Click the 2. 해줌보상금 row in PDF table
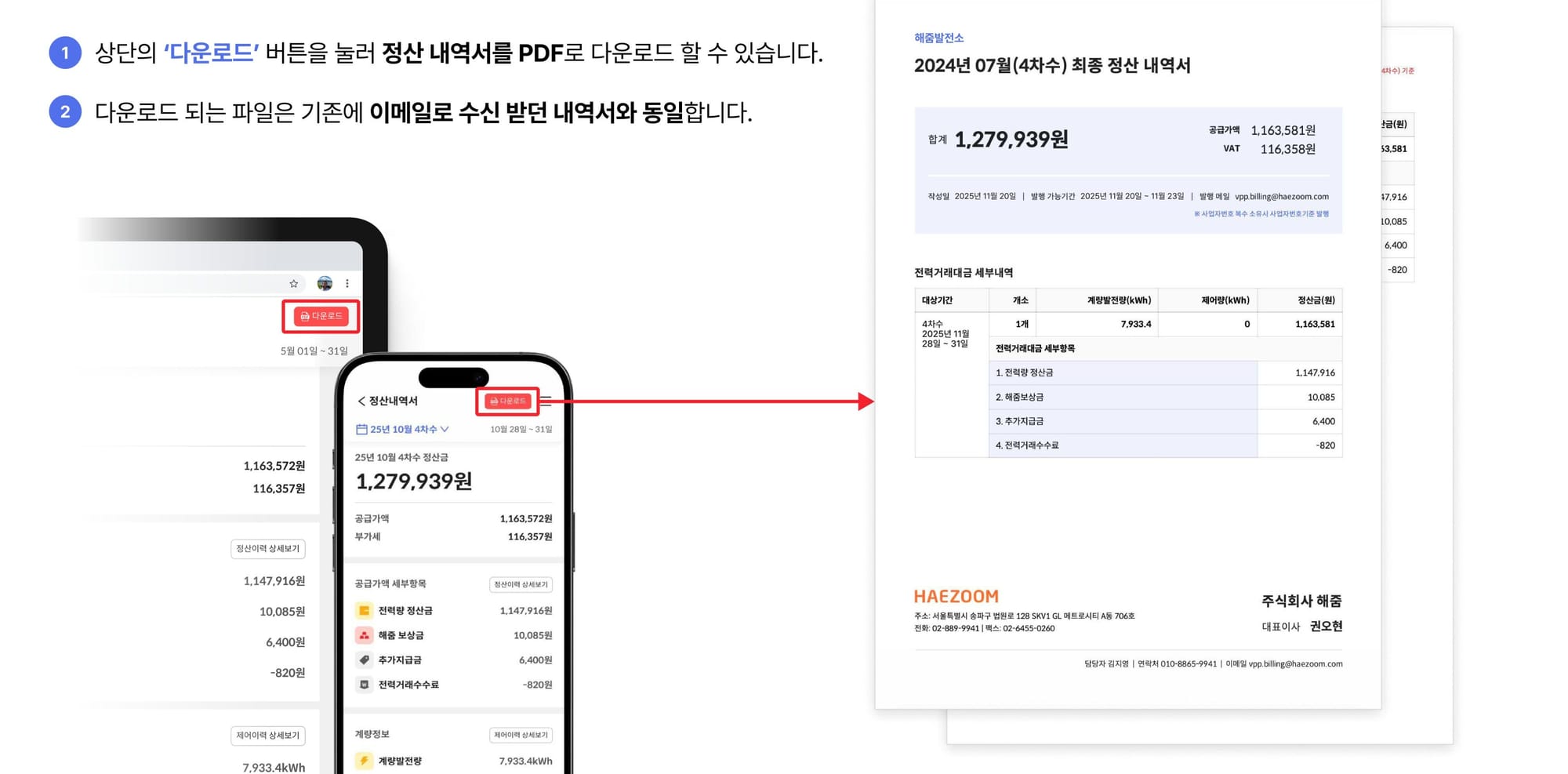 (1165, 398)
